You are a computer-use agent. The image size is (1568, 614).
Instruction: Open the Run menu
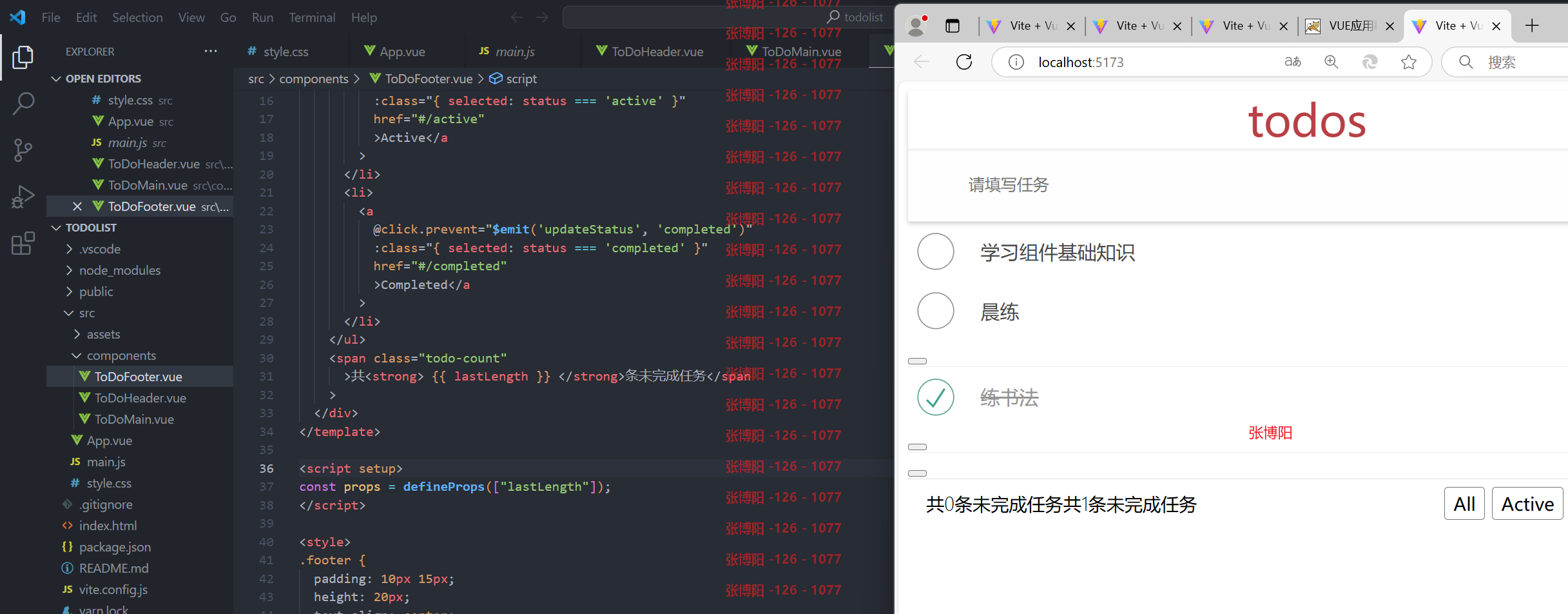pyautogui.click(x=262, y=17)
